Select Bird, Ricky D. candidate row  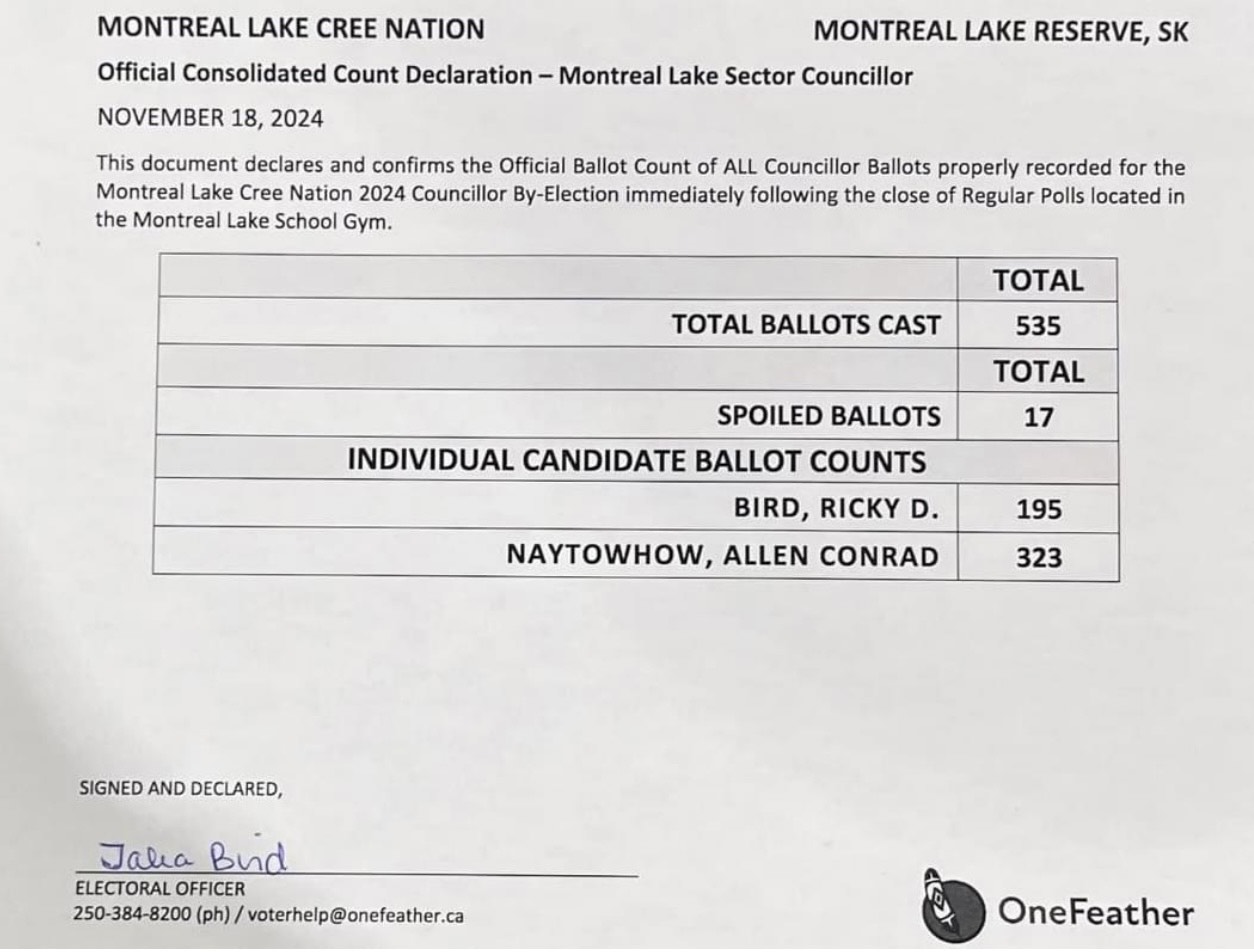coord(636,507)
